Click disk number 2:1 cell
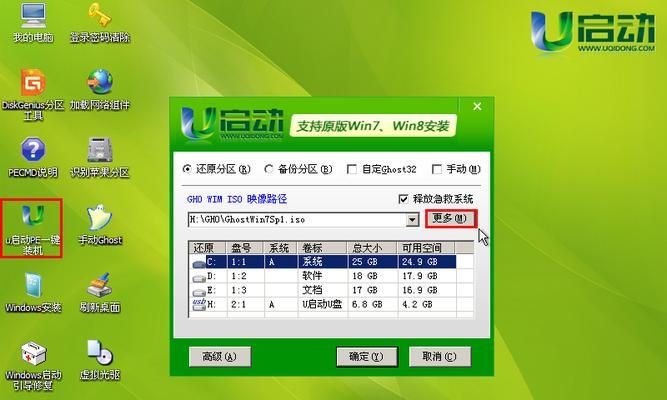 [239, 304]
